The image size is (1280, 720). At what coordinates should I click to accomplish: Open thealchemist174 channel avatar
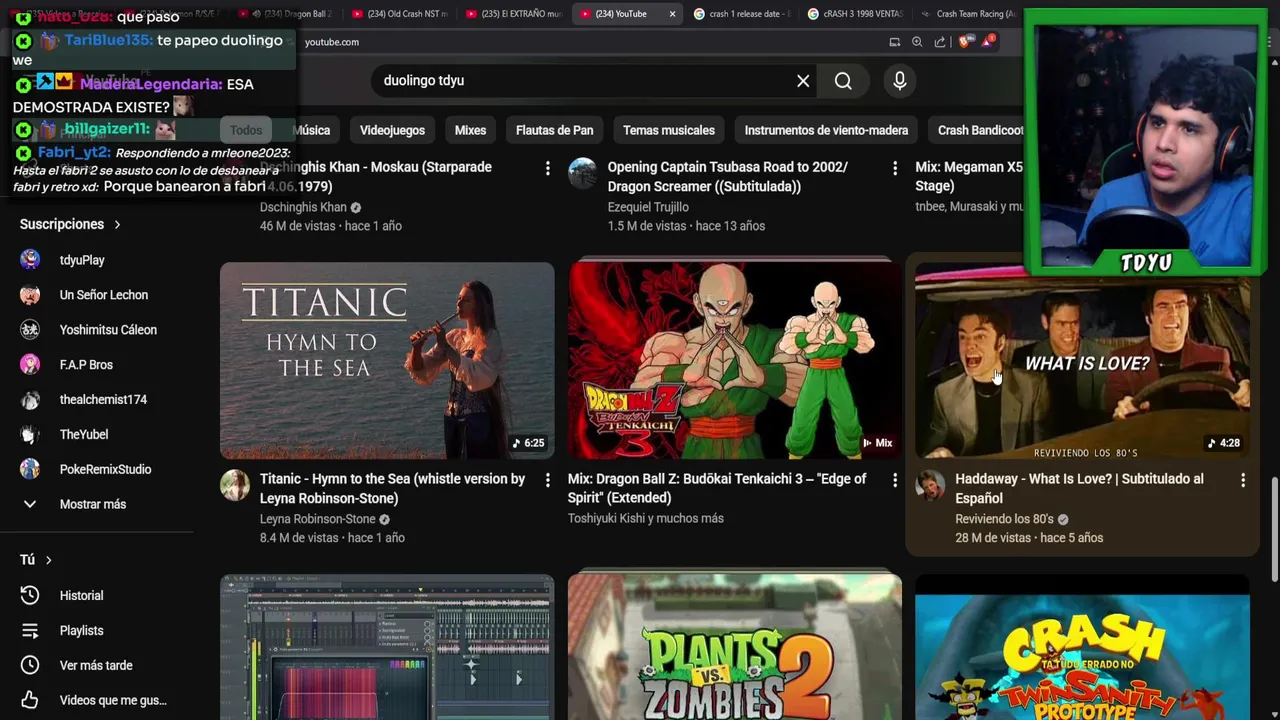pyautogui.click(x=30, y=400)
